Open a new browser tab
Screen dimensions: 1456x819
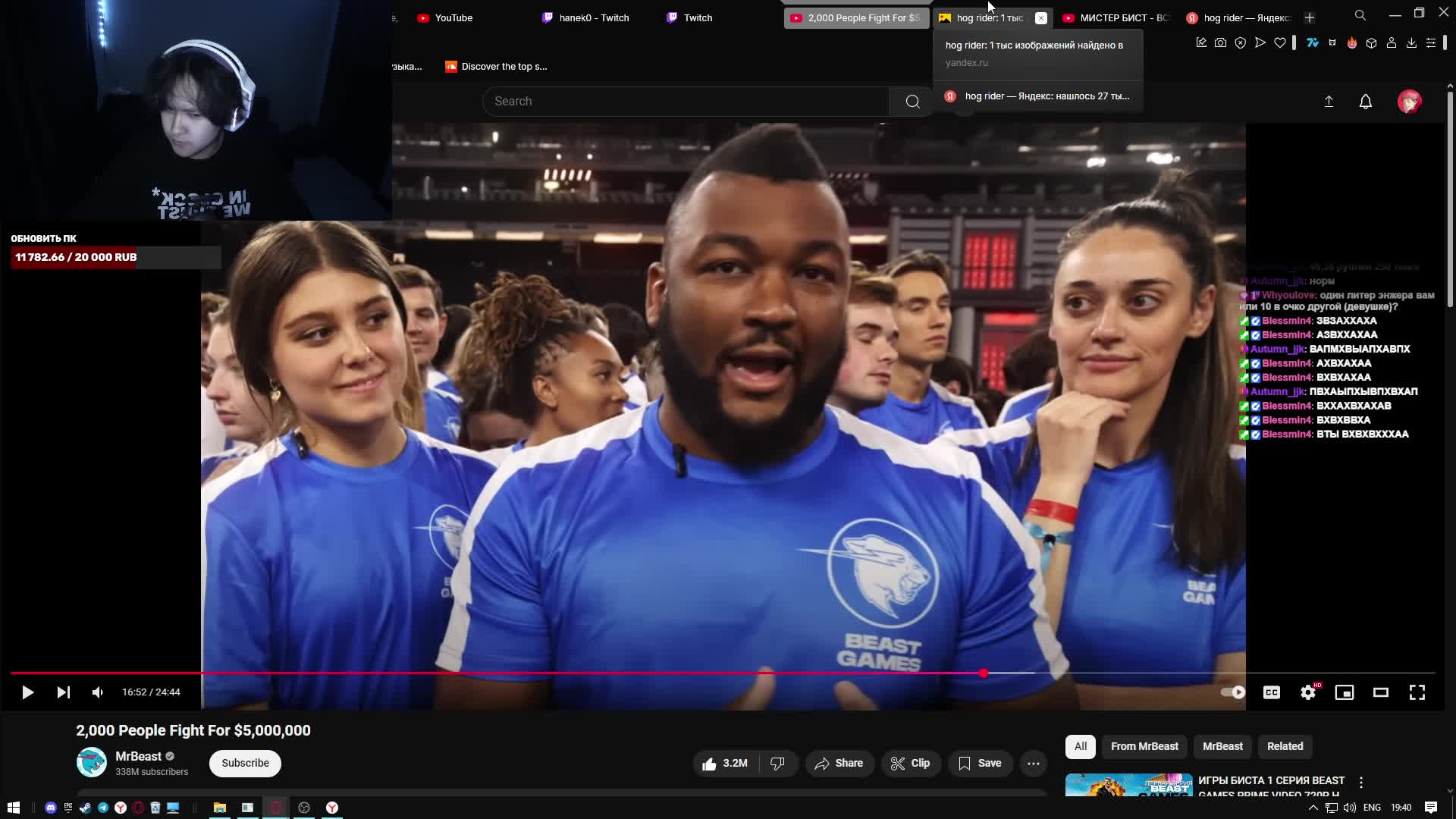pos(1310,18)
